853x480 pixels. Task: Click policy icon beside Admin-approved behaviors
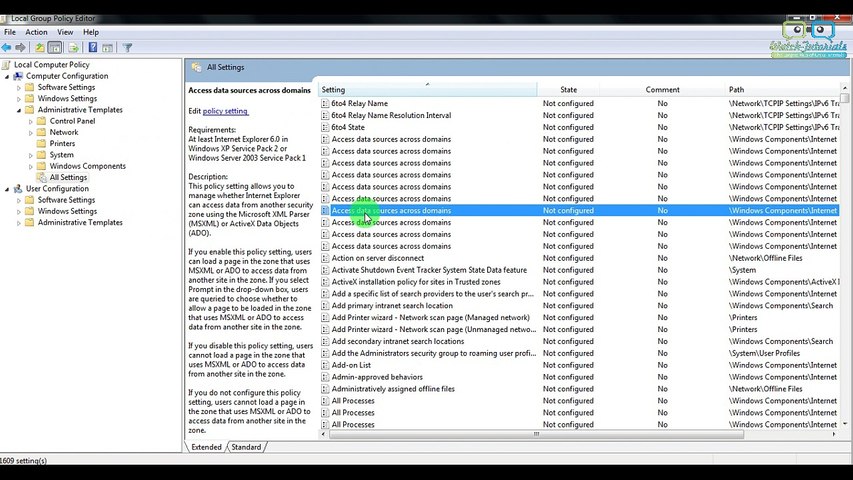325,377
